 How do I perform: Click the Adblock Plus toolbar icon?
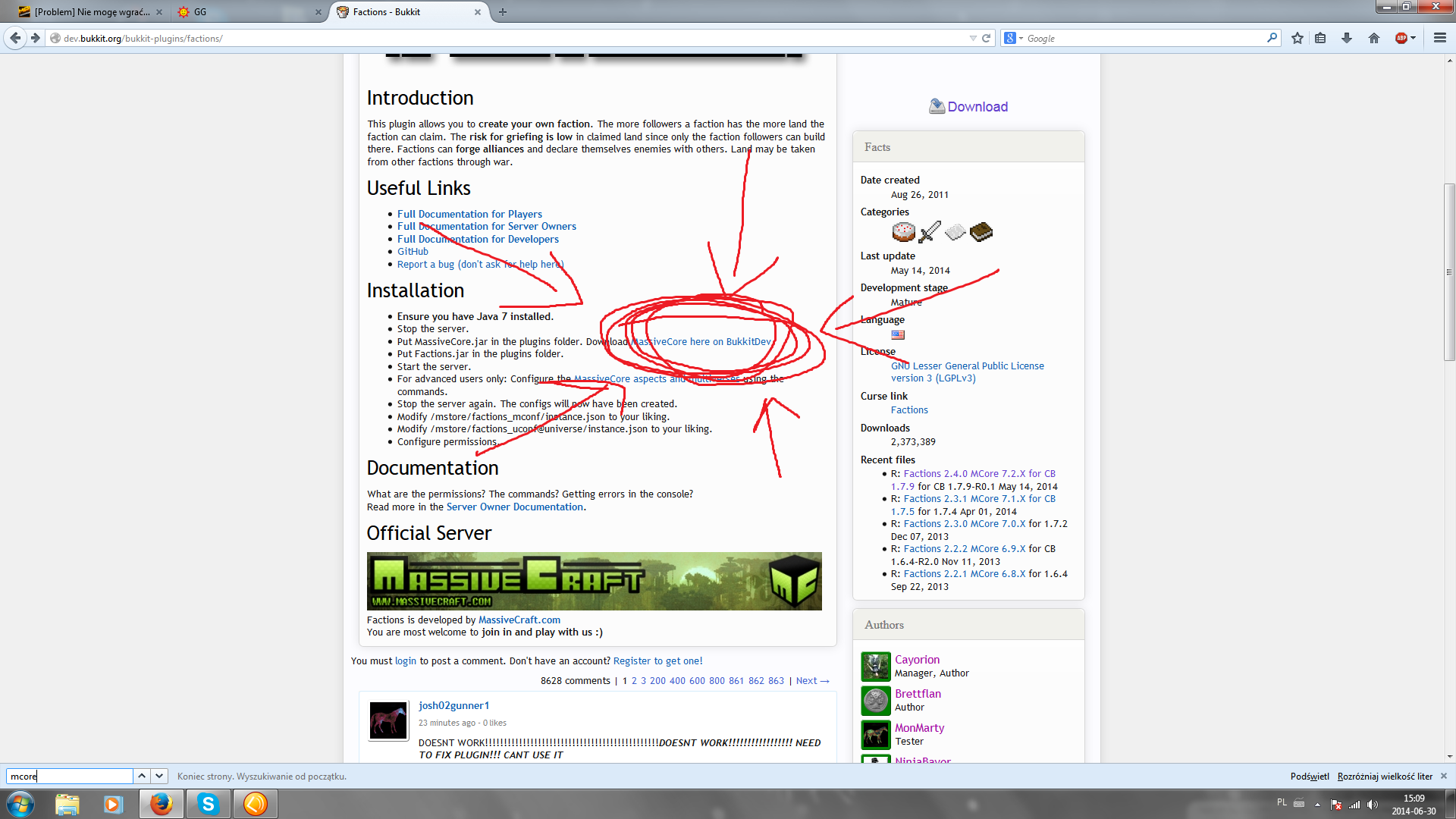[1401, 38]
